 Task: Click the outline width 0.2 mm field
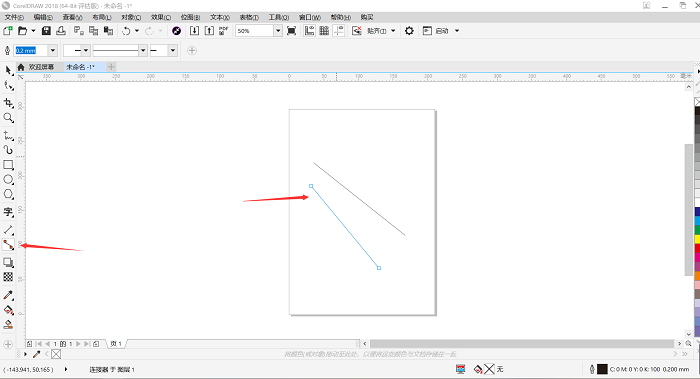[31, 50]
